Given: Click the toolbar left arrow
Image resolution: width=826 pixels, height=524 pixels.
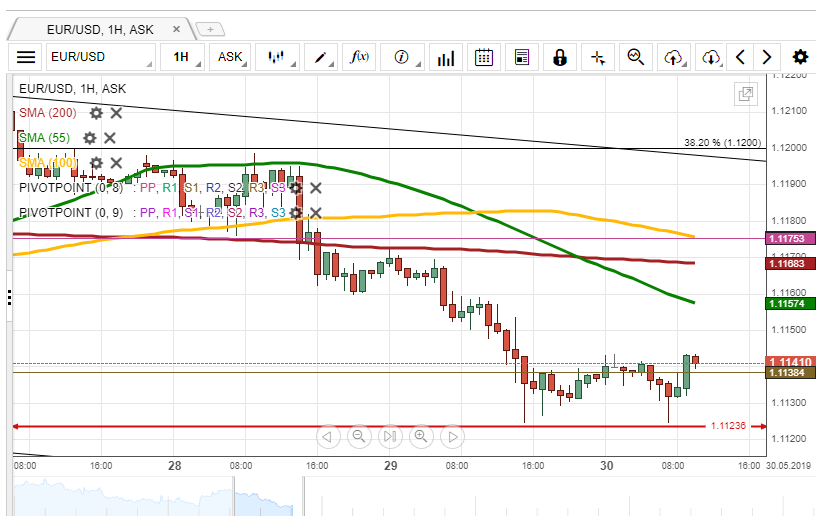Looking at the screenshot, I should 740,57.
